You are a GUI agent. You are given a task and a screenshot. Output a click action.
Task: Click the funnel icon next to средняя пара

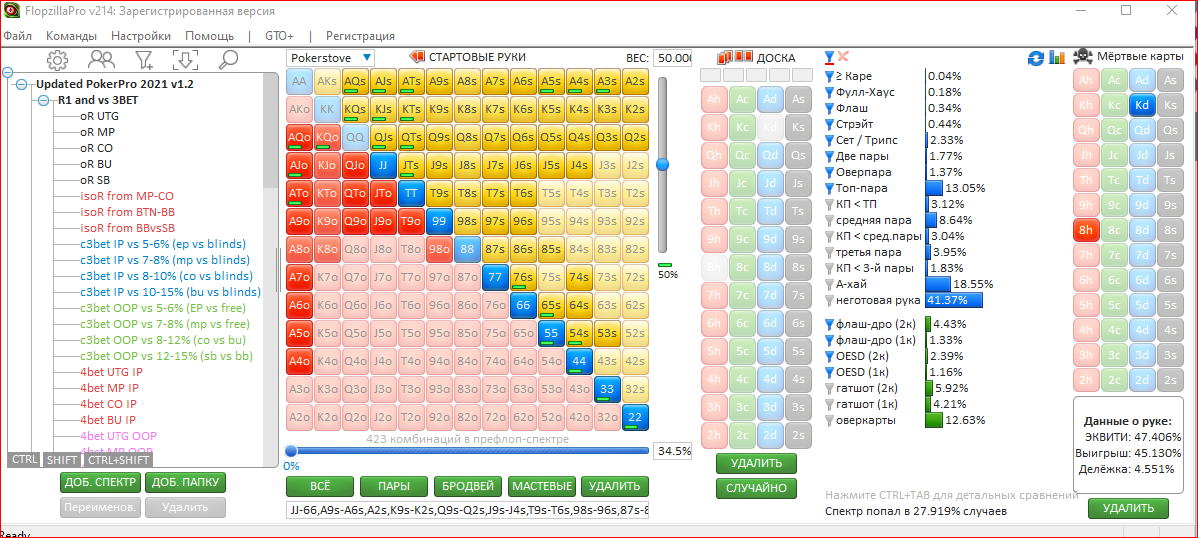point(830,220)
